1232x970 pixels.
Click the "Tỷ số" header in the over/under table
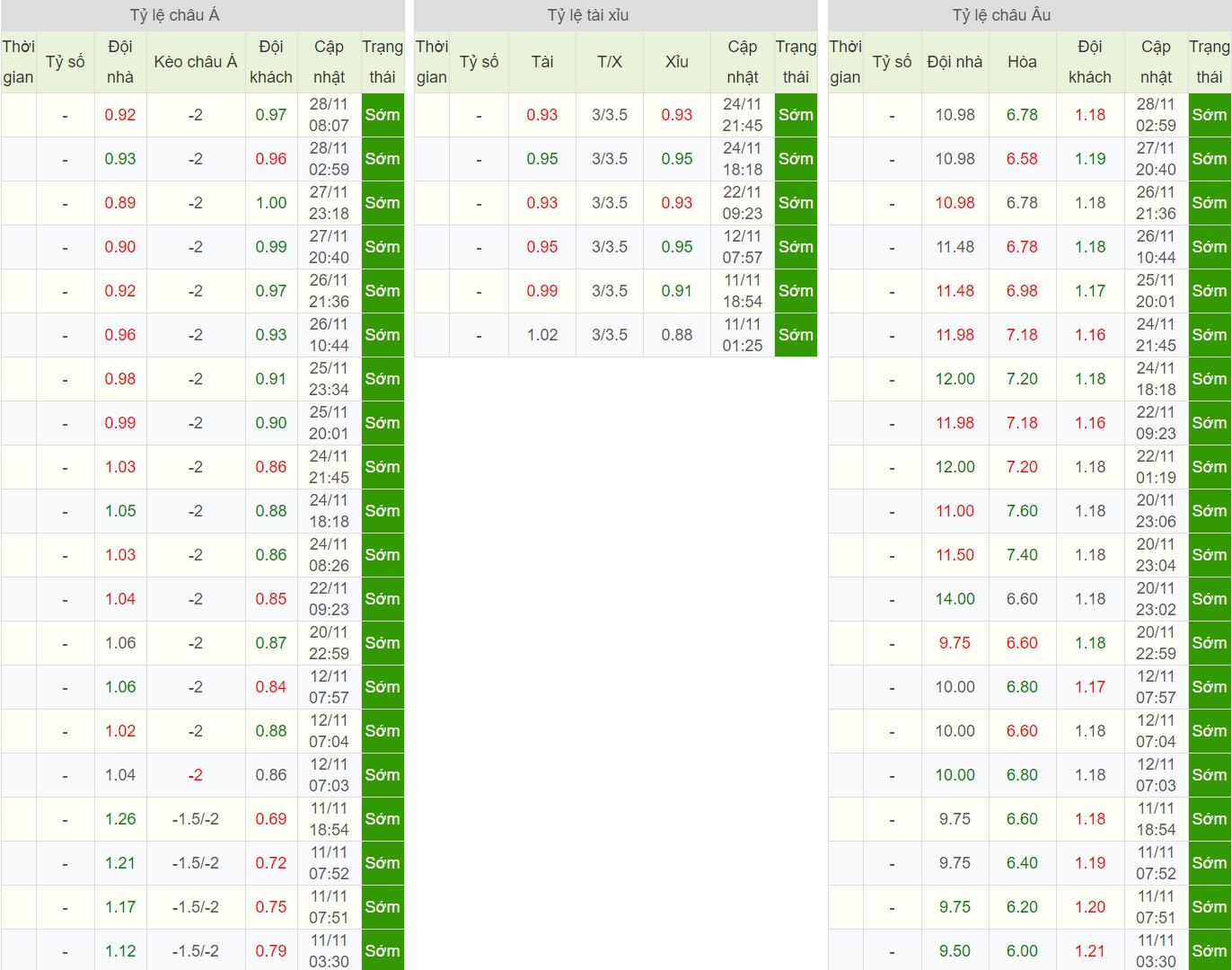[x=479, y=62]
